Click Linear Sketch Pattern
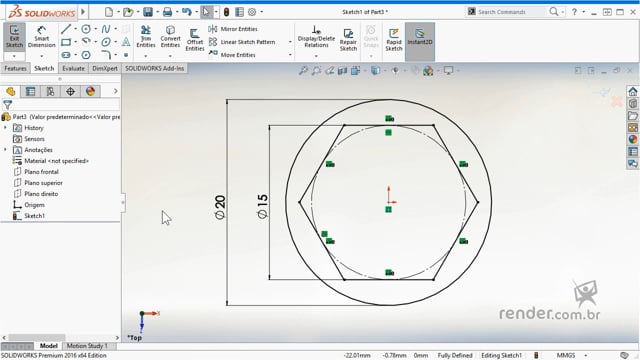 (x=242, y=42)
